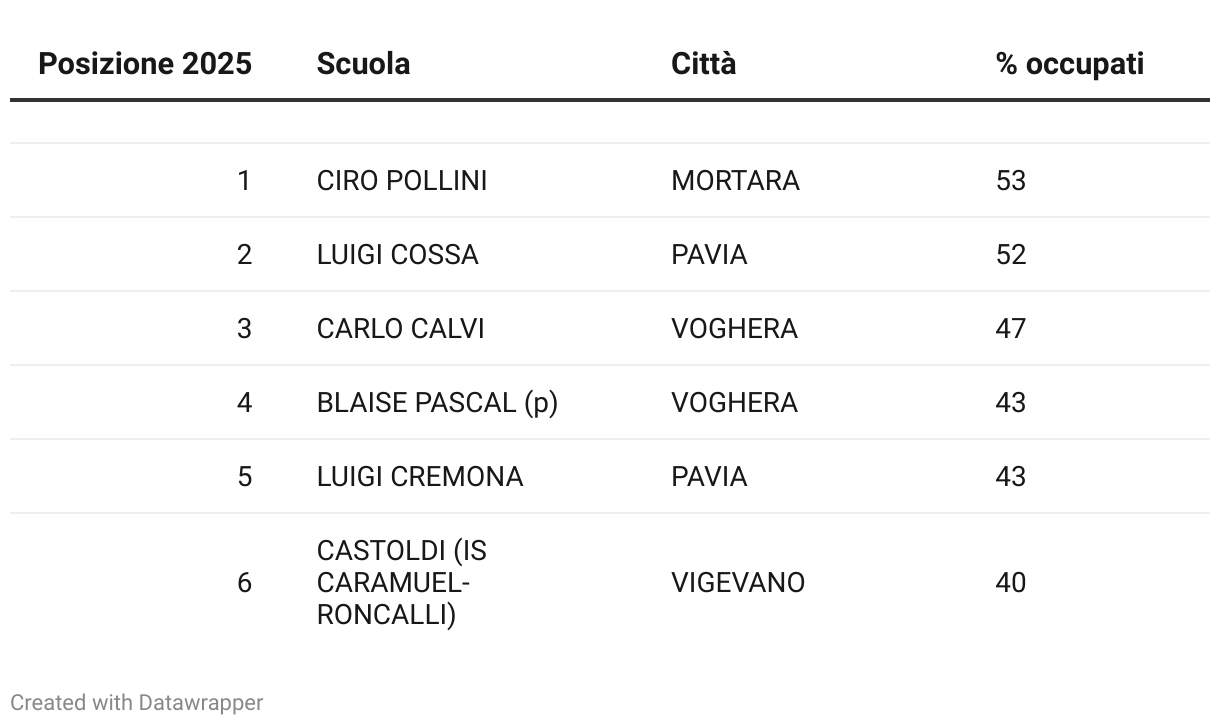
Task: Click the 47 percent occupati value
Action: (x=1011, y=329)
